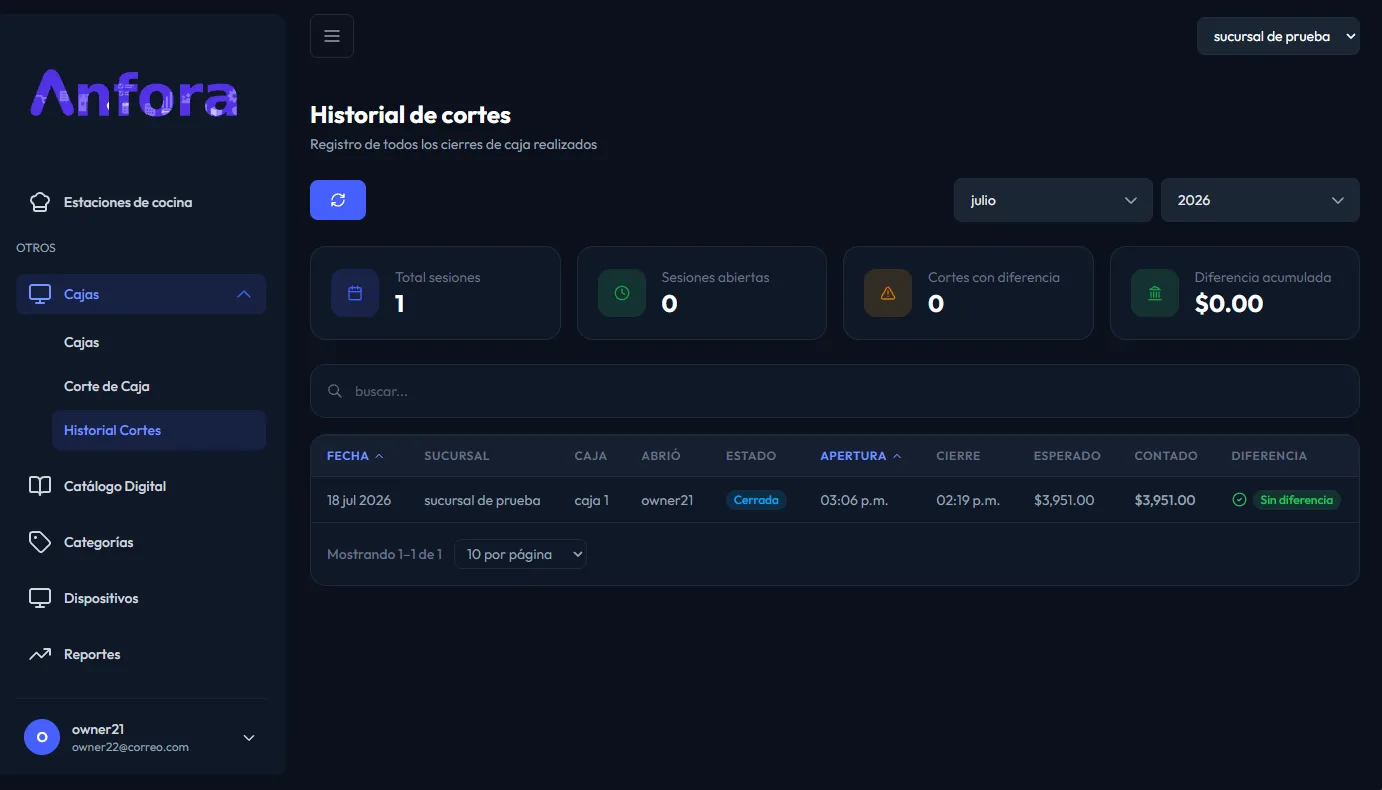The image size is (1382, 790).
Task: Click the Sin diferencia badge
Action: pyautogui.click(x=1296, y=500)
